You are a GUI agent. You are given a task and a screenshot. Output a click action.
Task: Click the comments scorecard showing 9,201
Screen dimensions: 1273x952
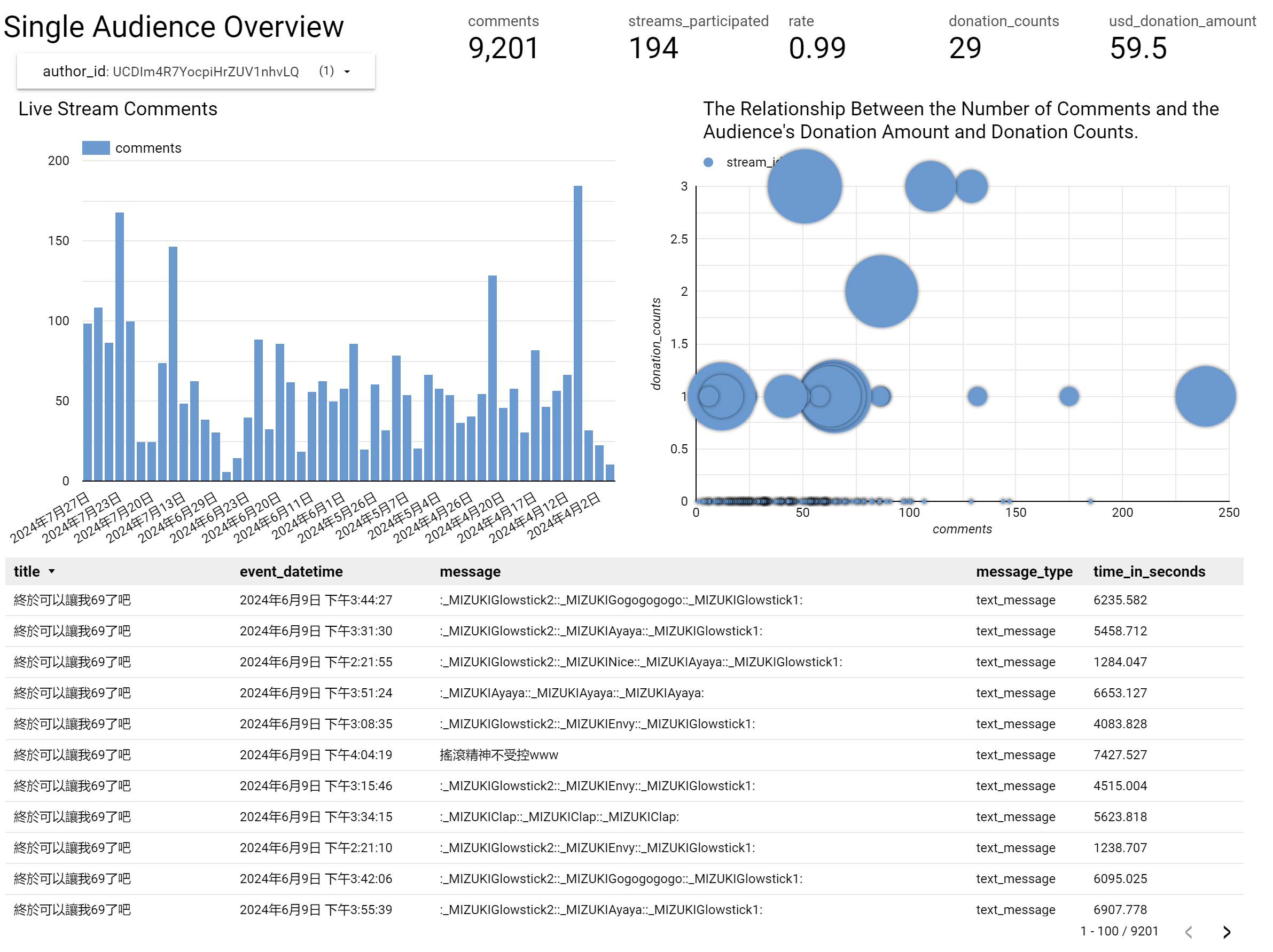coord(503,48)
